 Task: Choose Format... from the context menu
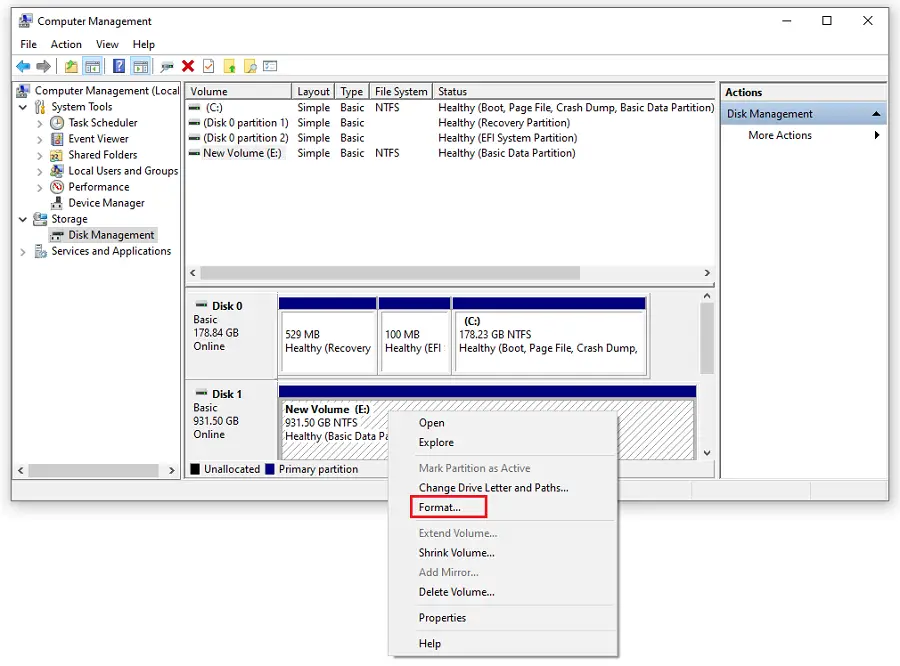pyautogui.click(x=440, y=508)
